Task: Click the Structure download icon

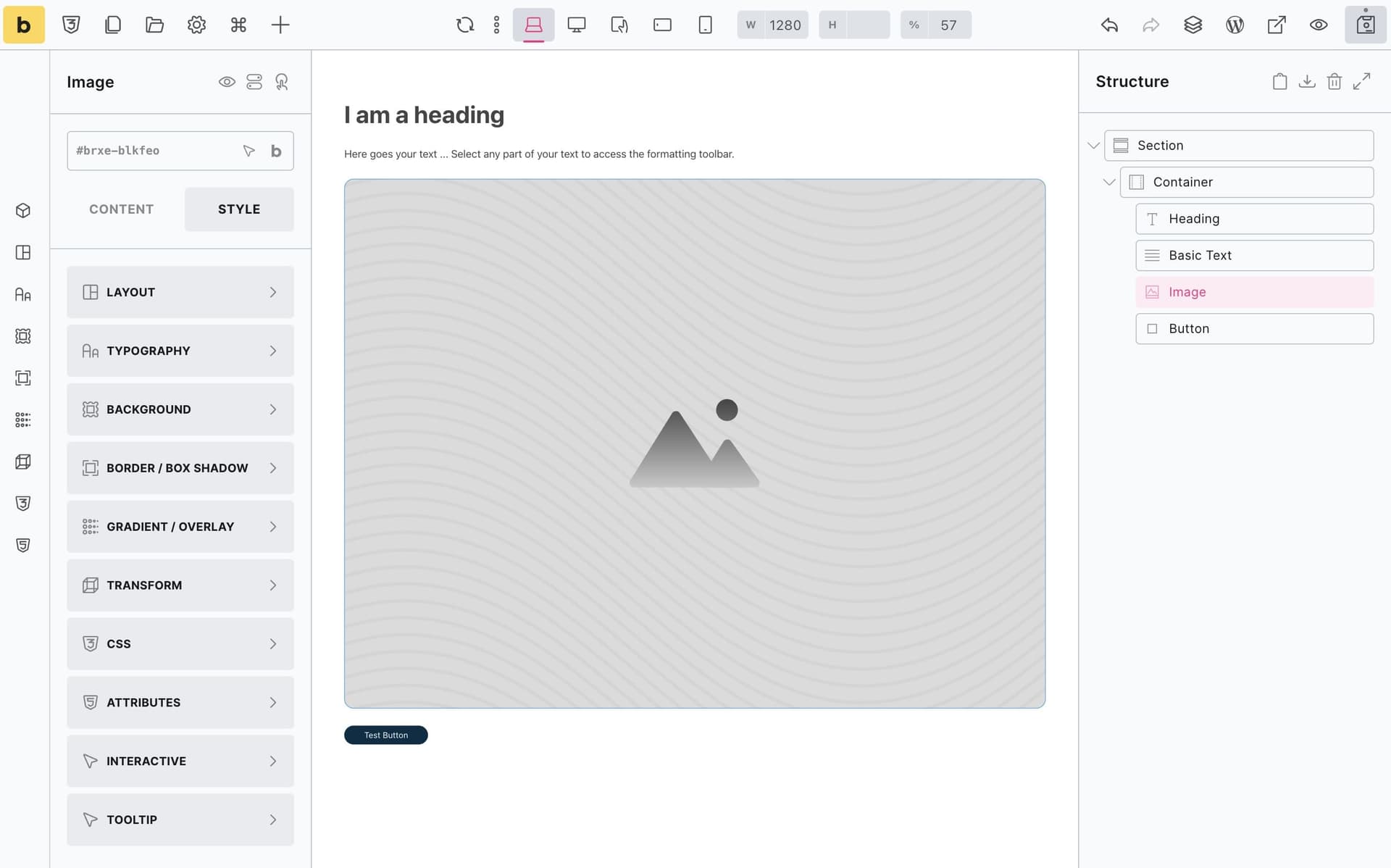Action: tap(1307, 81)
